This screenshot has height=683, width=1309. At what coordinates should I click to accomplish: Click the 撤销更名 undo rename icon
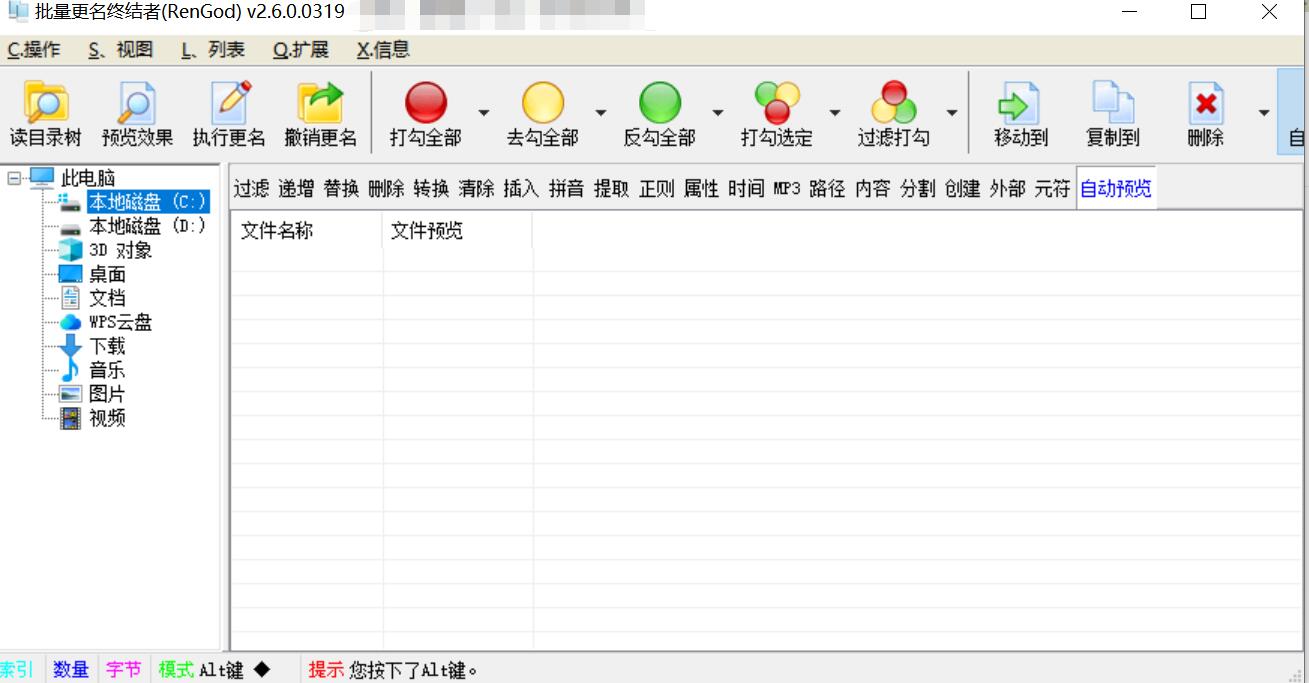pos(321,110)
